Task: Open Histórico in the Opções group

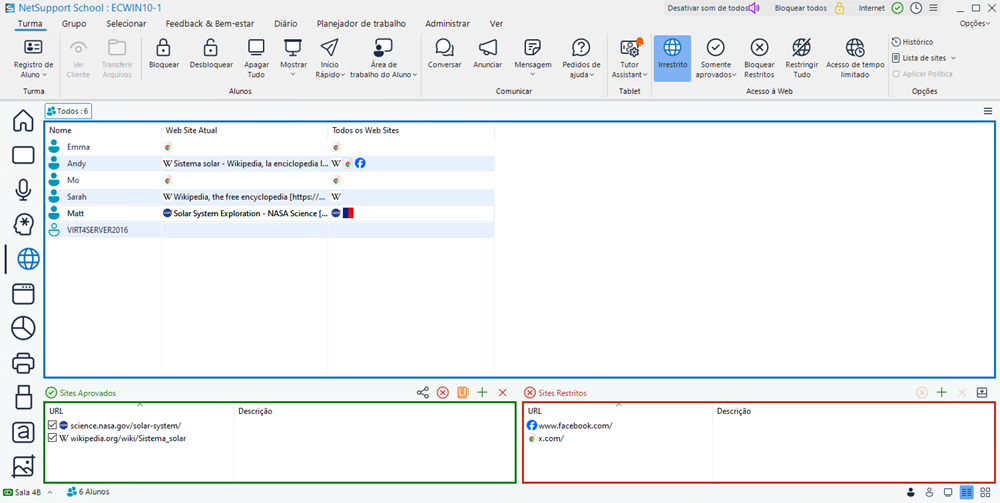Action: point(913,41)
